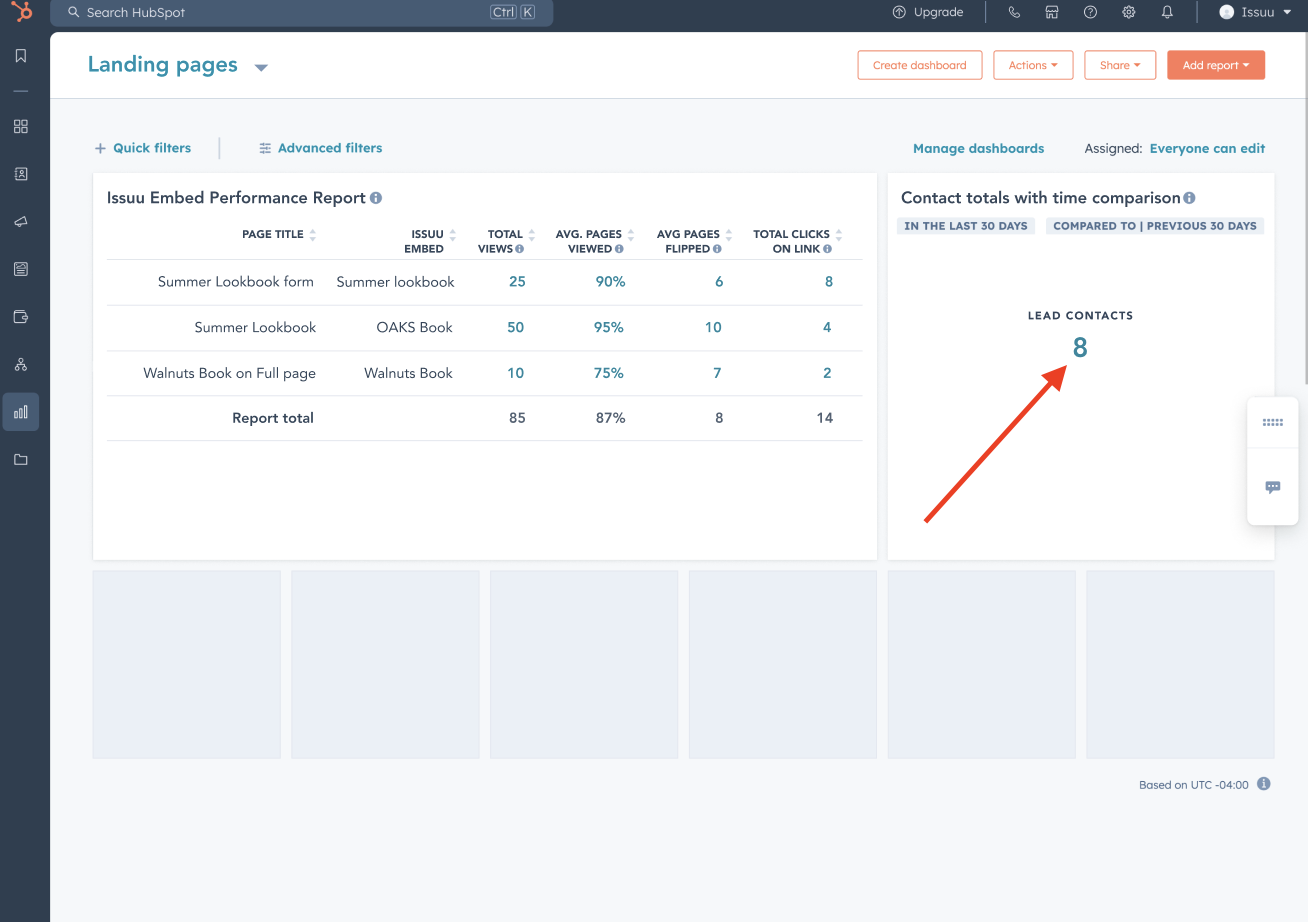
Task: Add Quick filters
Action: (x=143, y=148)
